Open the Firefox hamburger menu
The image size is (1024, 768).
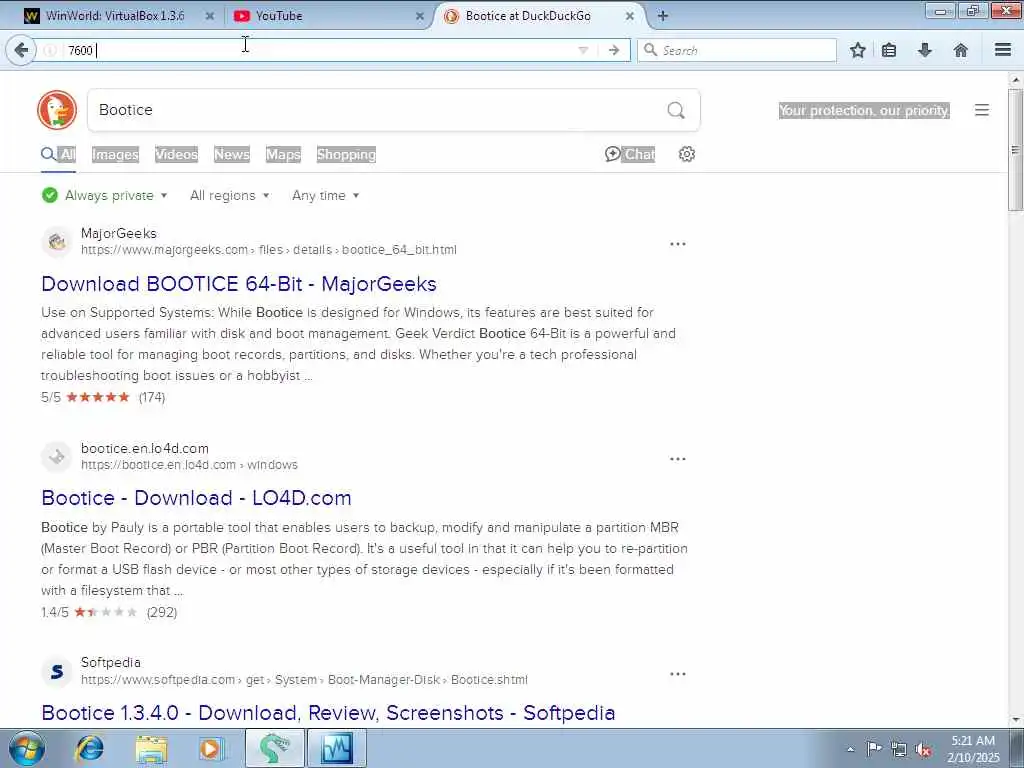pyautogui.click(x=1003, y=50)
